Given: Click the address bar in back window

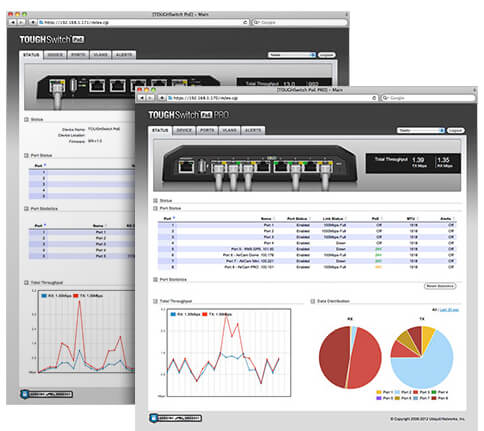Looking at the screenshot, I should click(x=144, y=22).
